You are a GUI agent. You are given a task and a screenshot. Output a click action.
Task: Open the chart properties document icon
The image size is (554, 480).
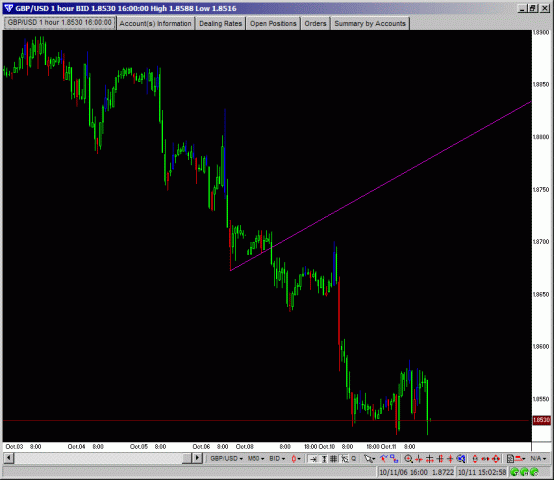(510, 458)
